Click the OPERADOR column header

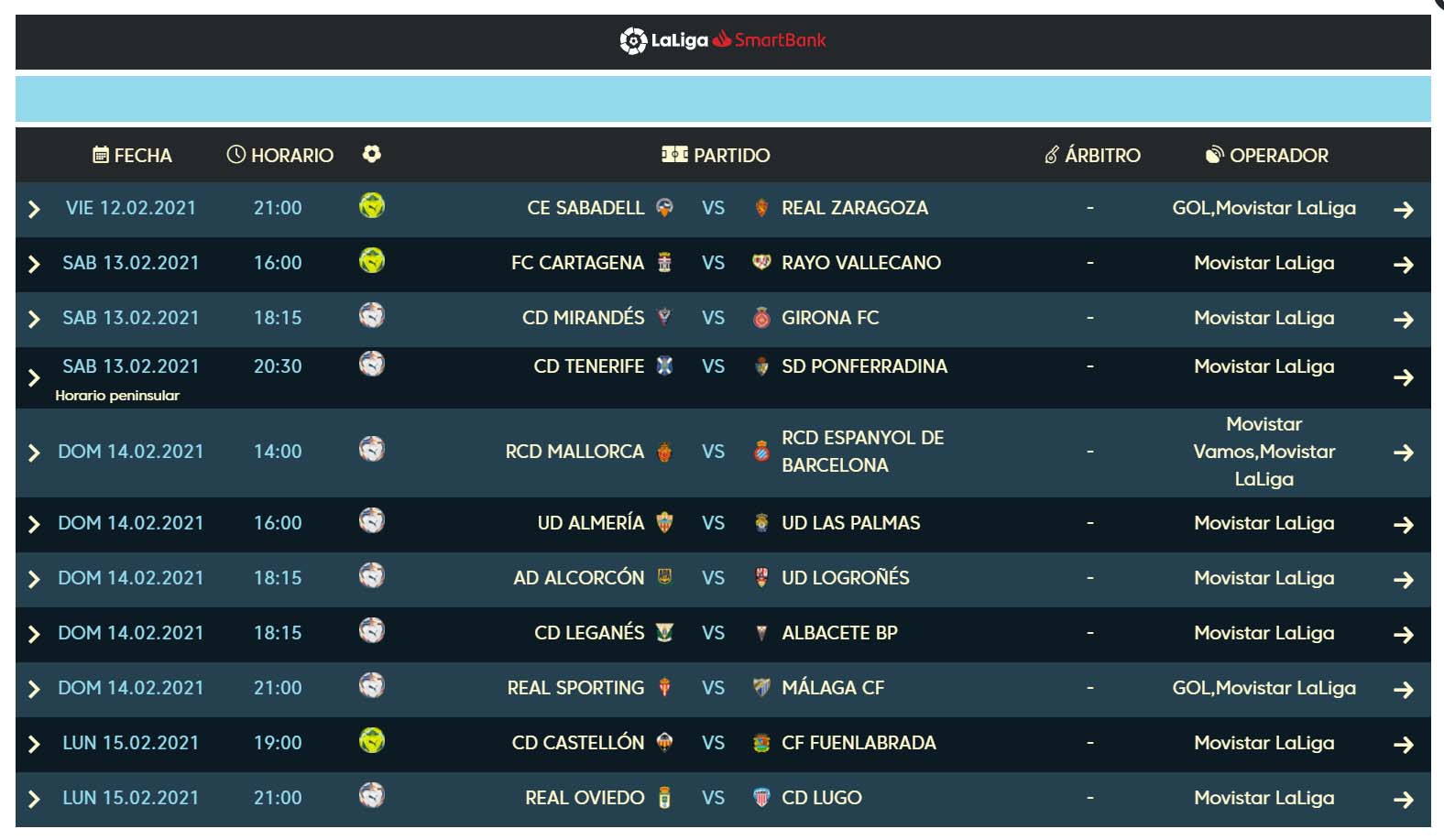point(1267,155)
